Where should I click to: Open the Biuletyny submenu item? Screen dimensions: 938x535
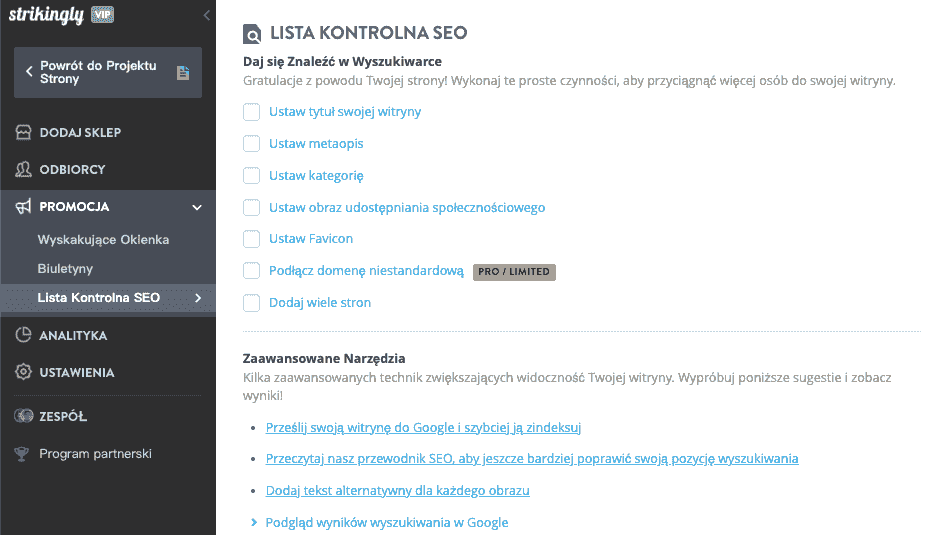pyautogui.click(x=65, y=268)
